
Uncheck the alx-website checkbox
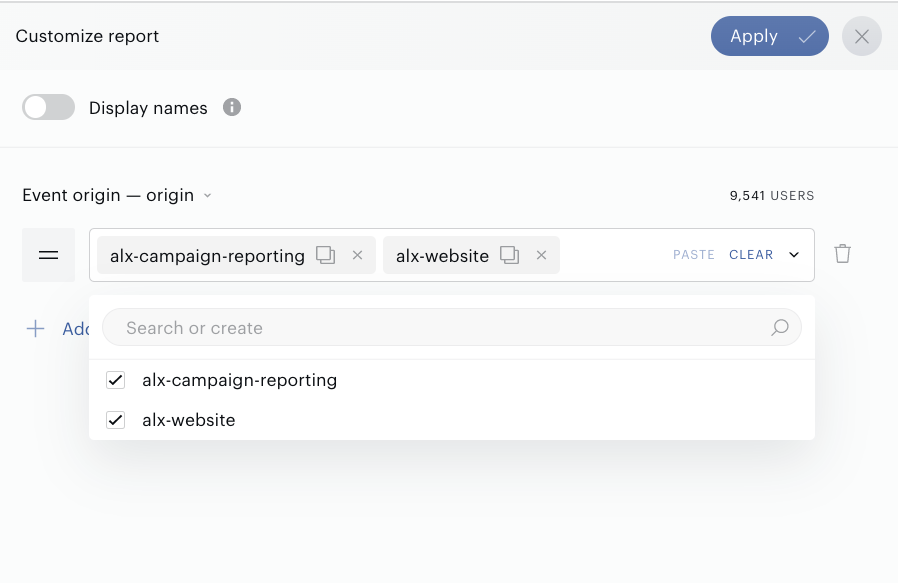click(x=116, y=420)
